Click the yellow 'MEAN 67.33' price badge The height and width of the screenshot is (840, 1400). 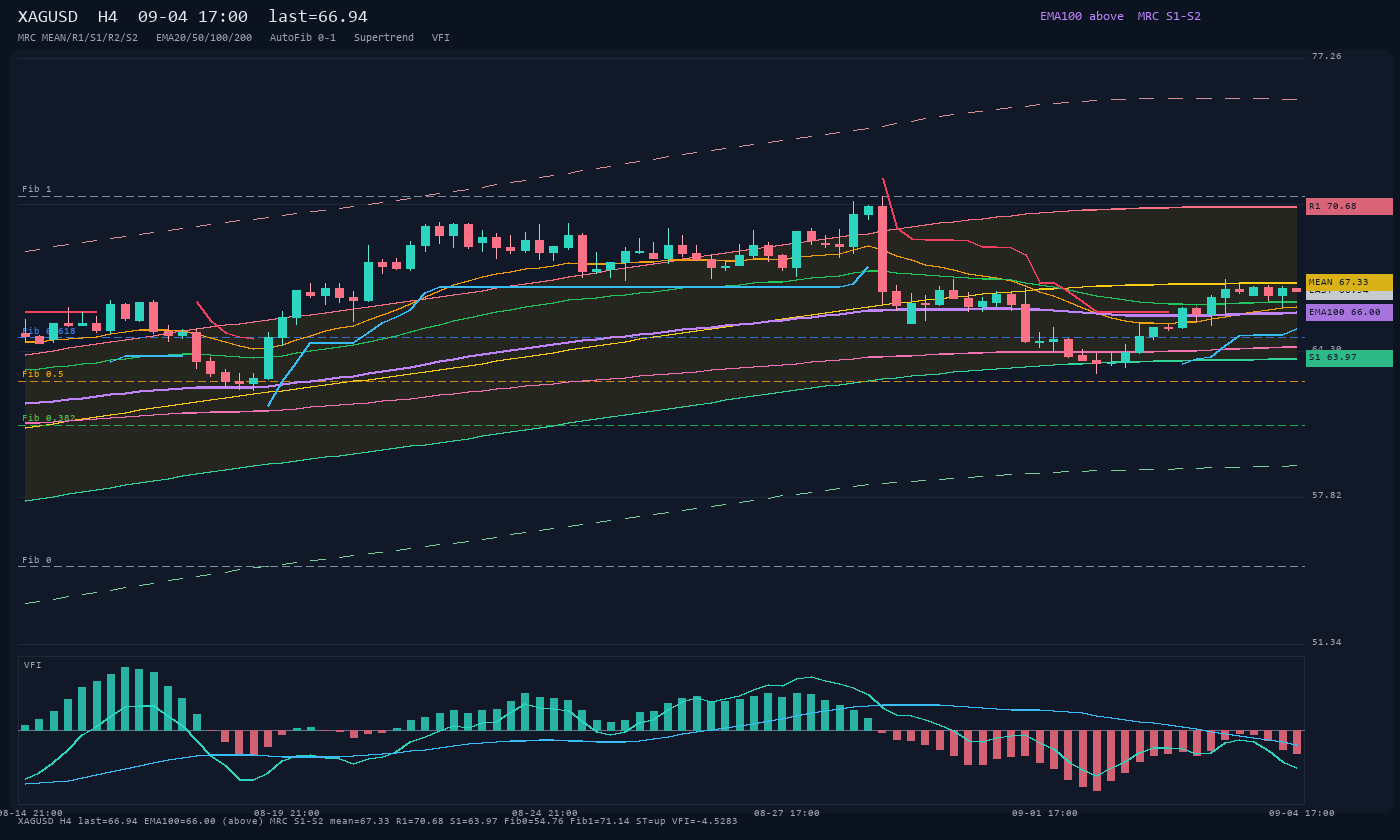(x=1349, y=282)
